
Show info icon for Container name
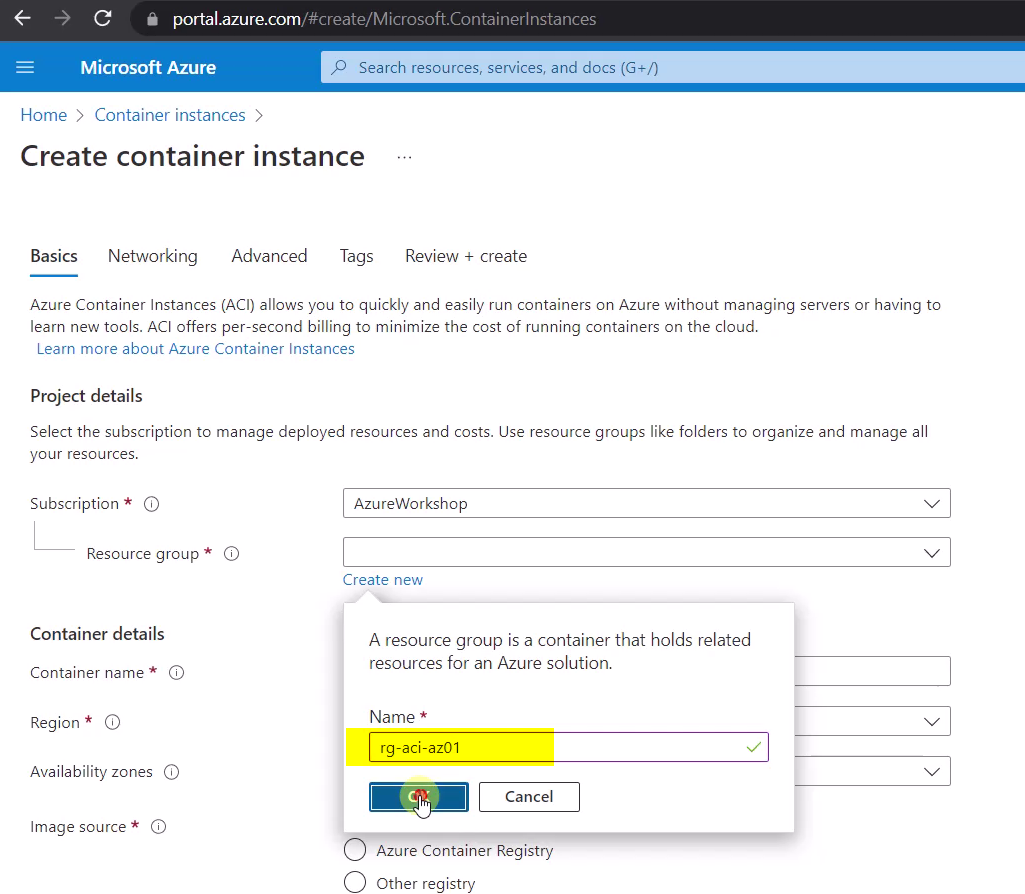pyautogui.click(x=176, y=672)
